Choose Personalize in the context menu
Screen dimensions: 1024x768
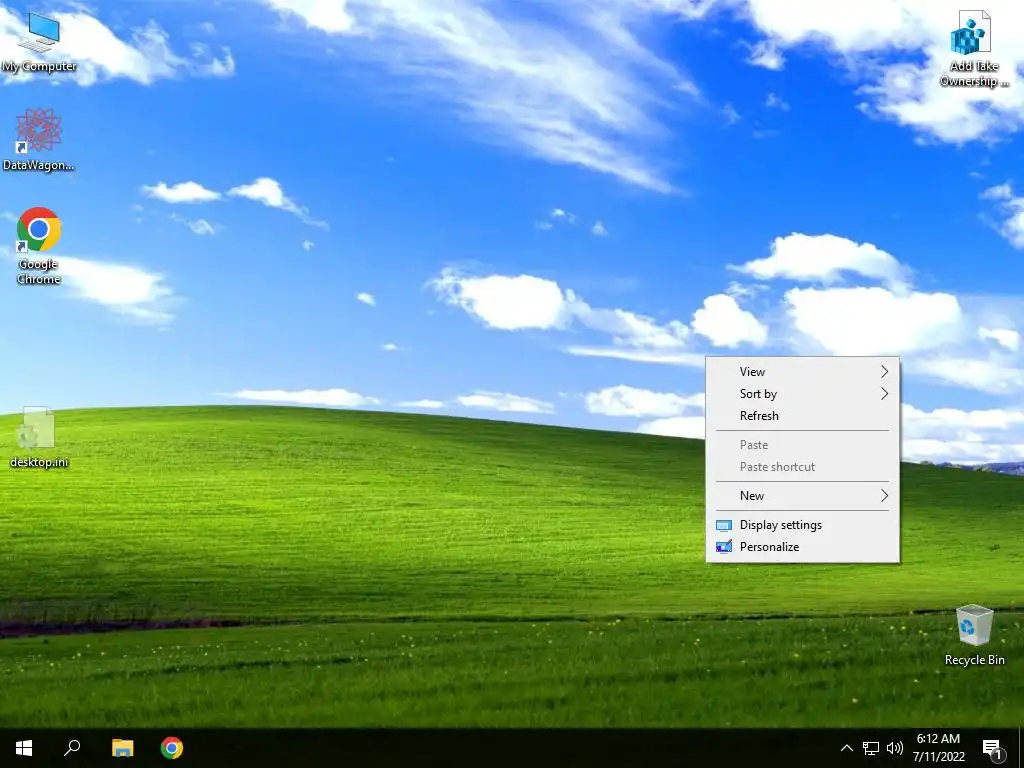803,547
